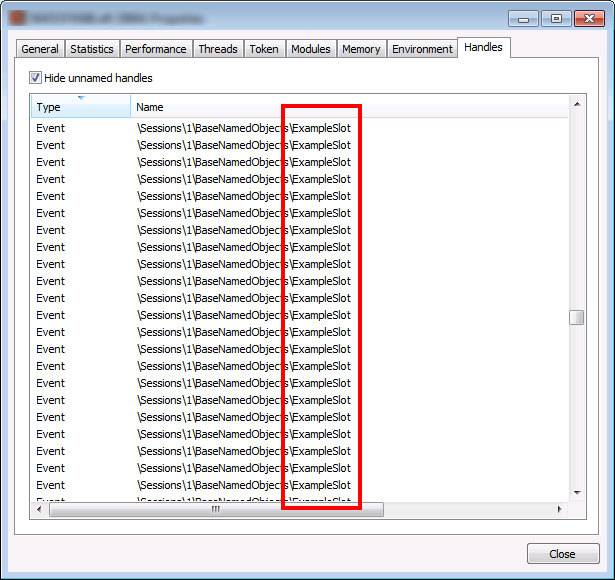Open the Statistics tab
Screen dimensions: 615x580
(x=93, y=49)
